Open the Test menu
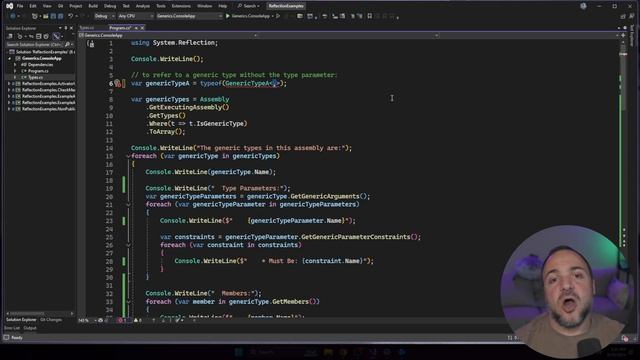The width and height of the screenshot is (640, 360). click(x=126, y=6)
